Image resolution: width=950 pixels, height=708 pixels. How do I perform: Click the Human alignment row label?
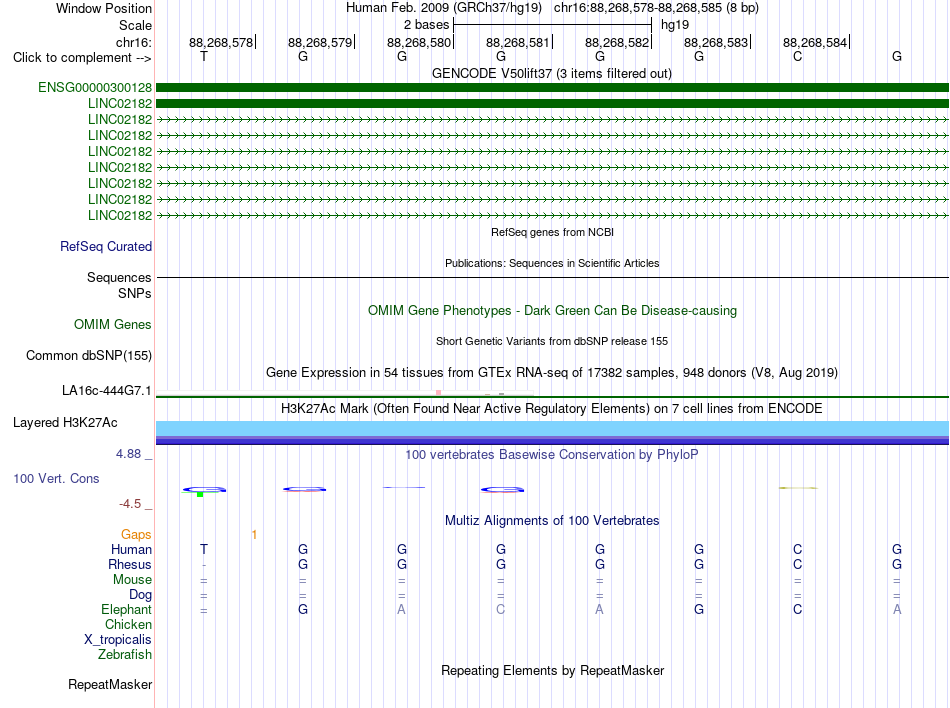point(131,549)
